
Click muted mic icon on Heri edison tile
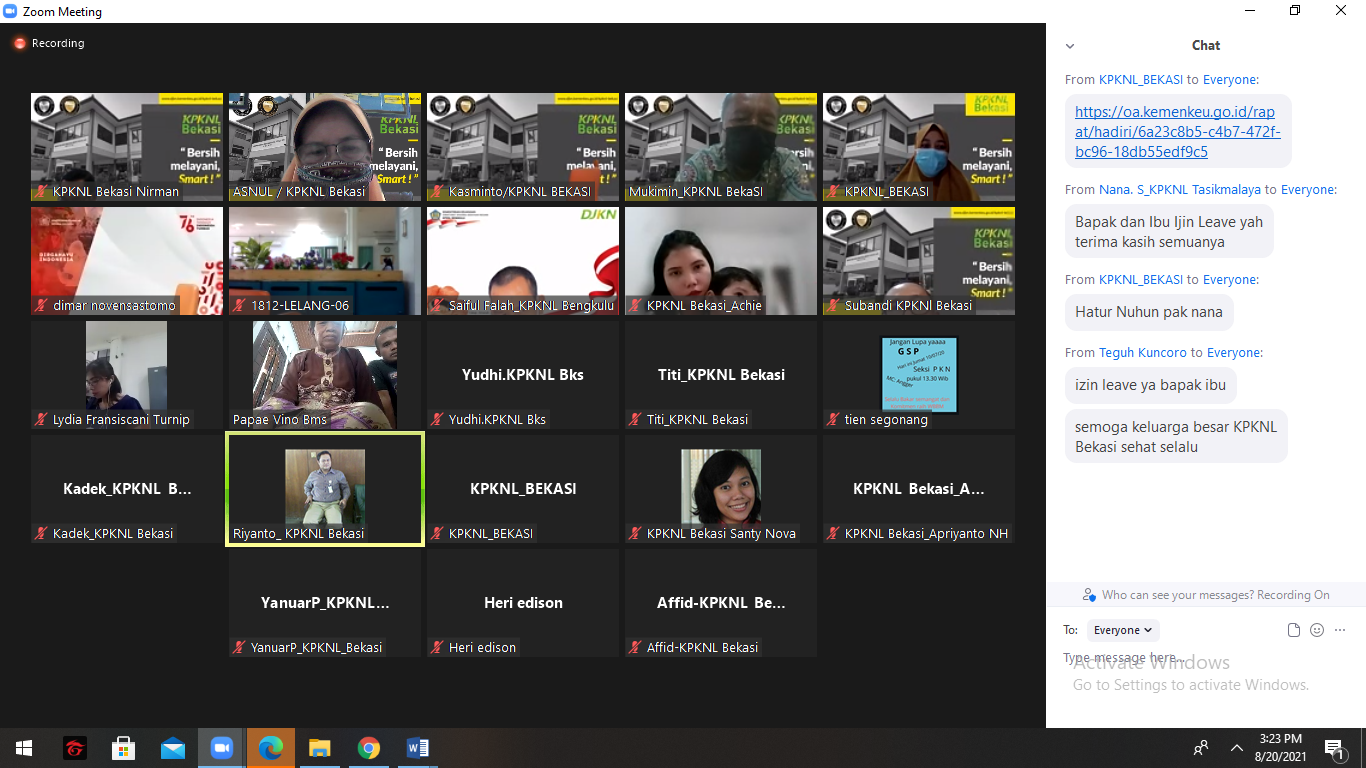pos(438,648)
